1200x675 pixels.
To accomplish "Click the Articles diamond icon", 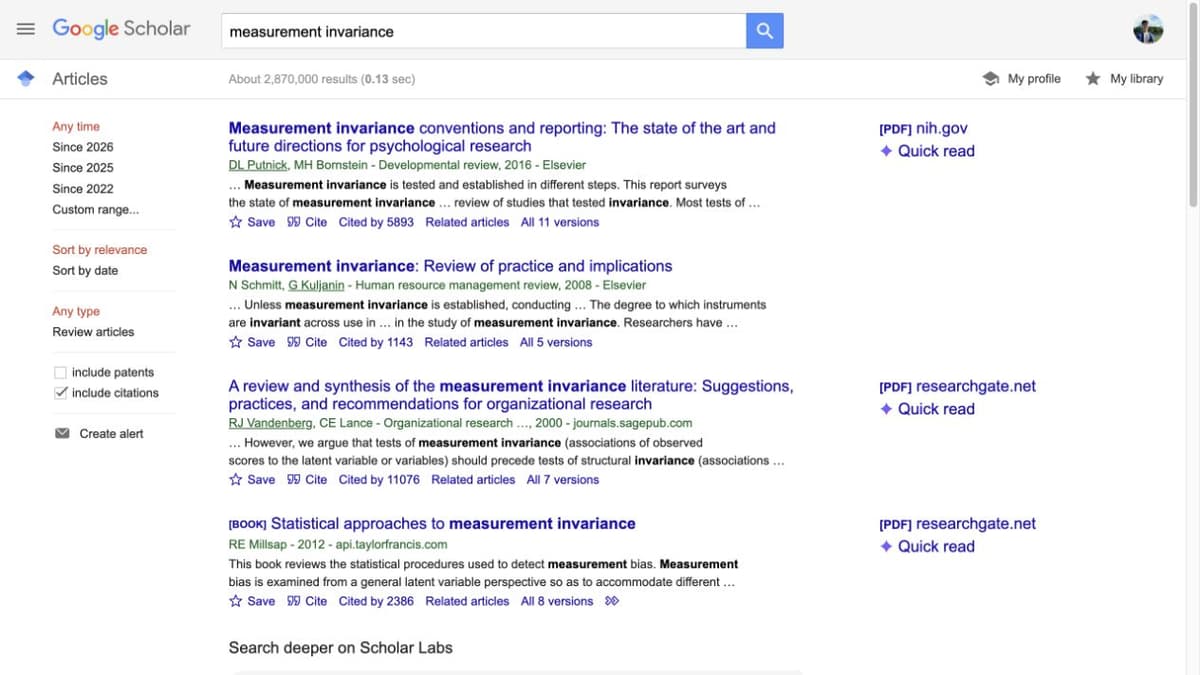I will pos(27,78).
